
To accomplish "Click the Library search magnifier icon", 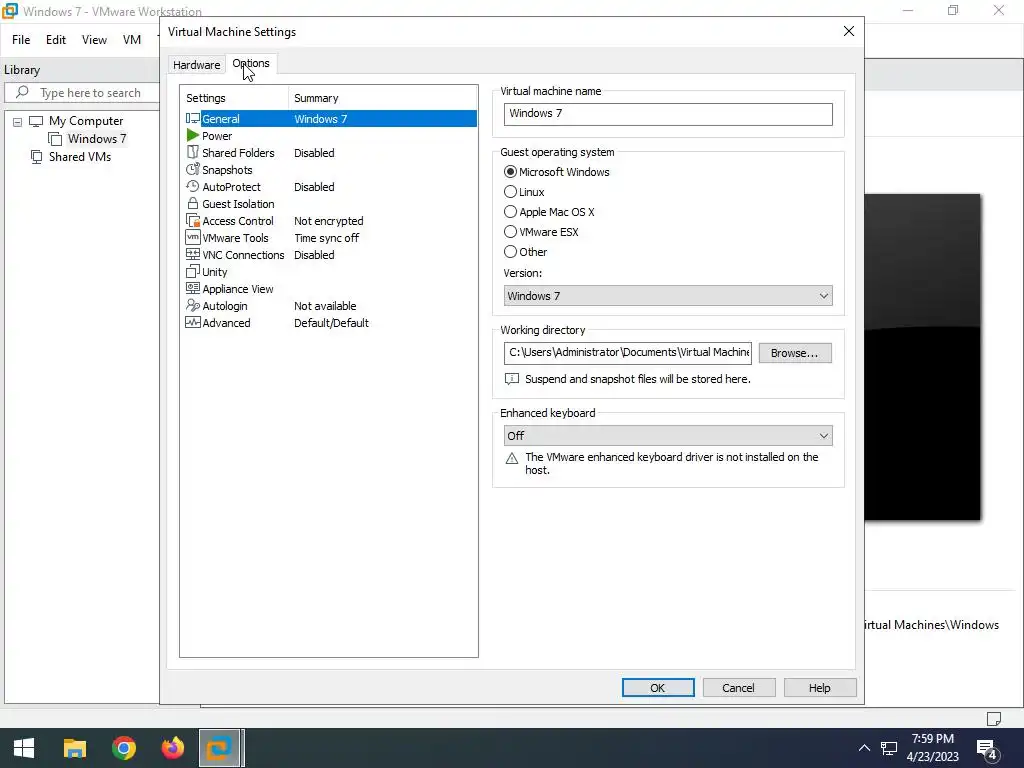I will click(22, 92).
